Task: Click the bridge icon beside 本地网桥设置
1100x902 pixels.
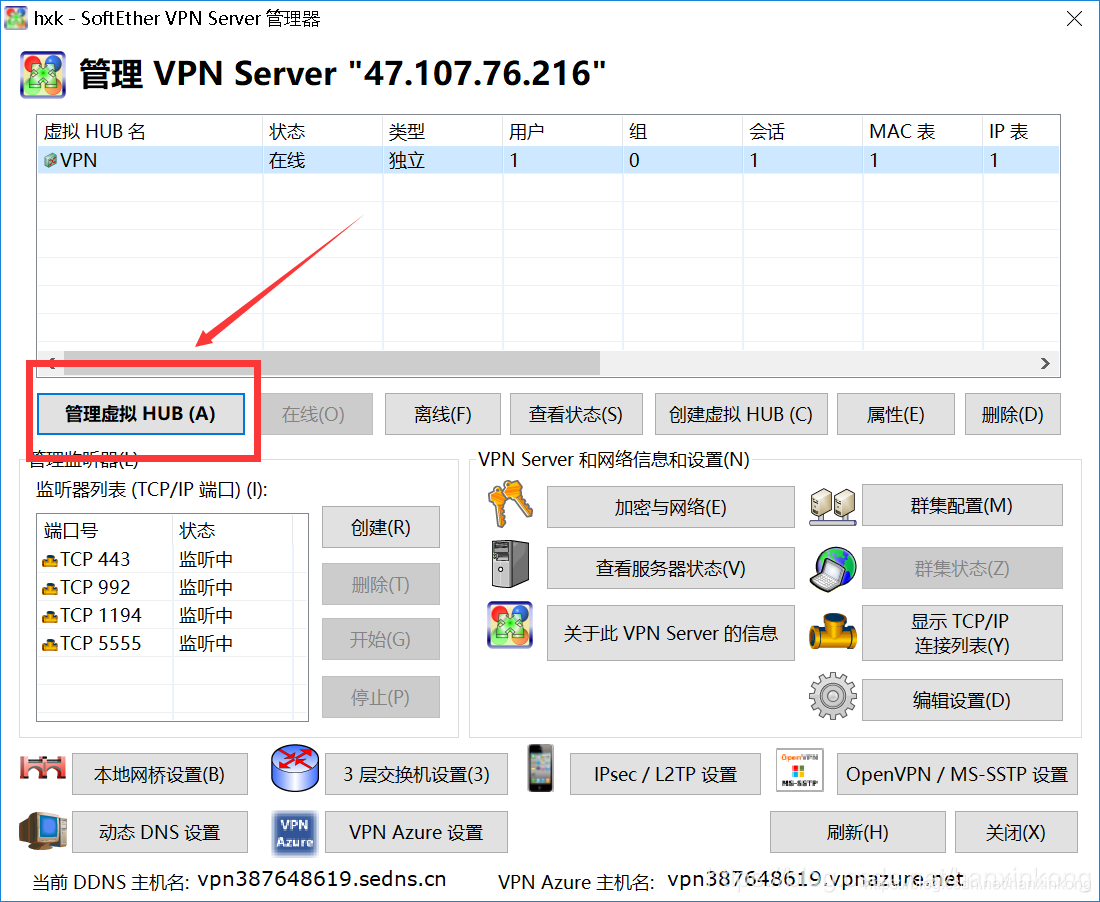Action: (43, 768)
